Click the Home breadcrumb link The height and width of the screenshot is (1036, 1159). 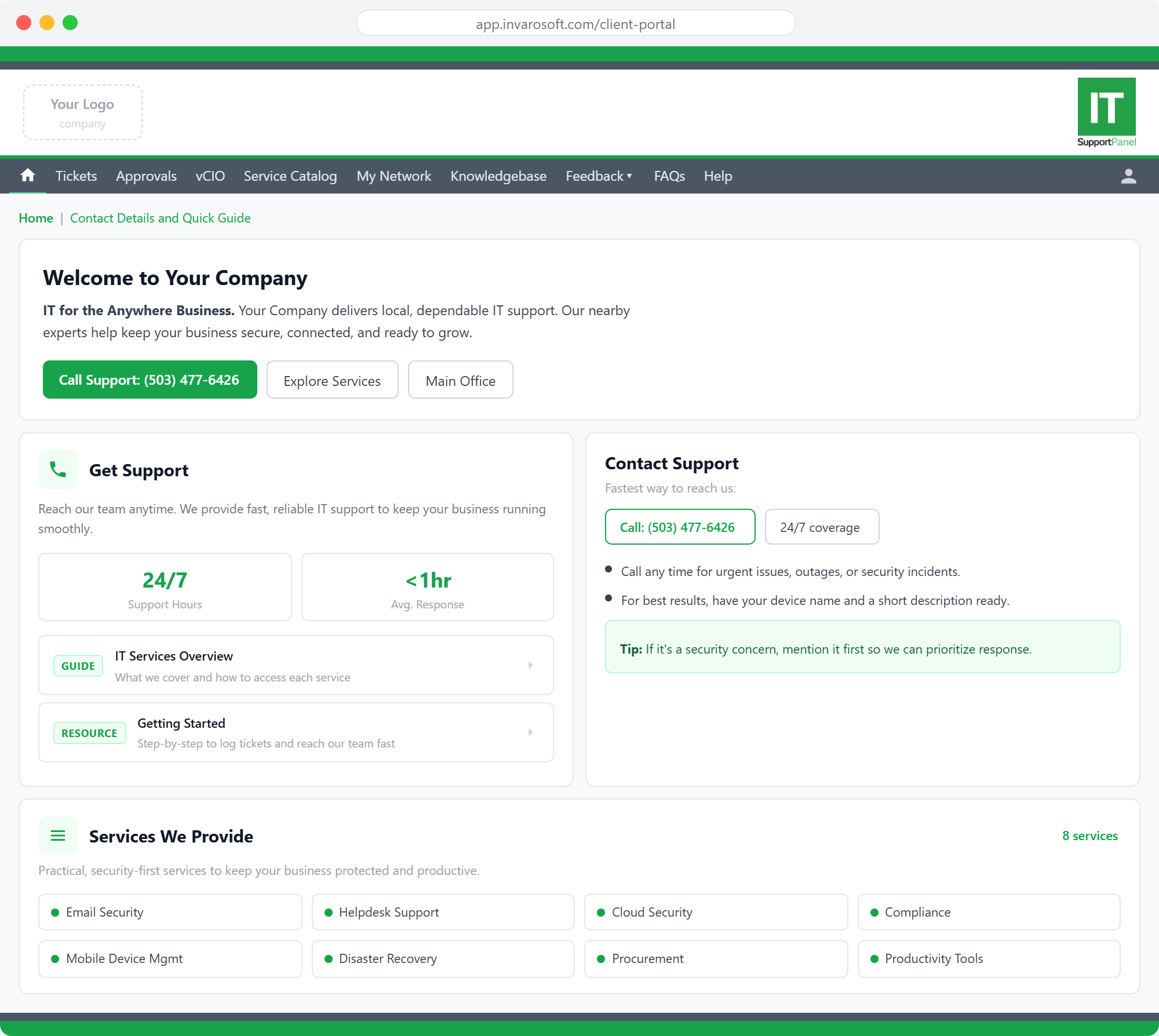[x=36, y=218]
